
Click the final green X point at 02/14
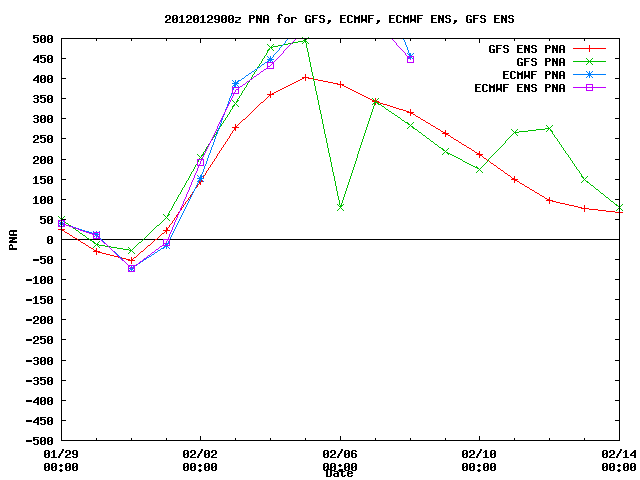click(619, 207)
